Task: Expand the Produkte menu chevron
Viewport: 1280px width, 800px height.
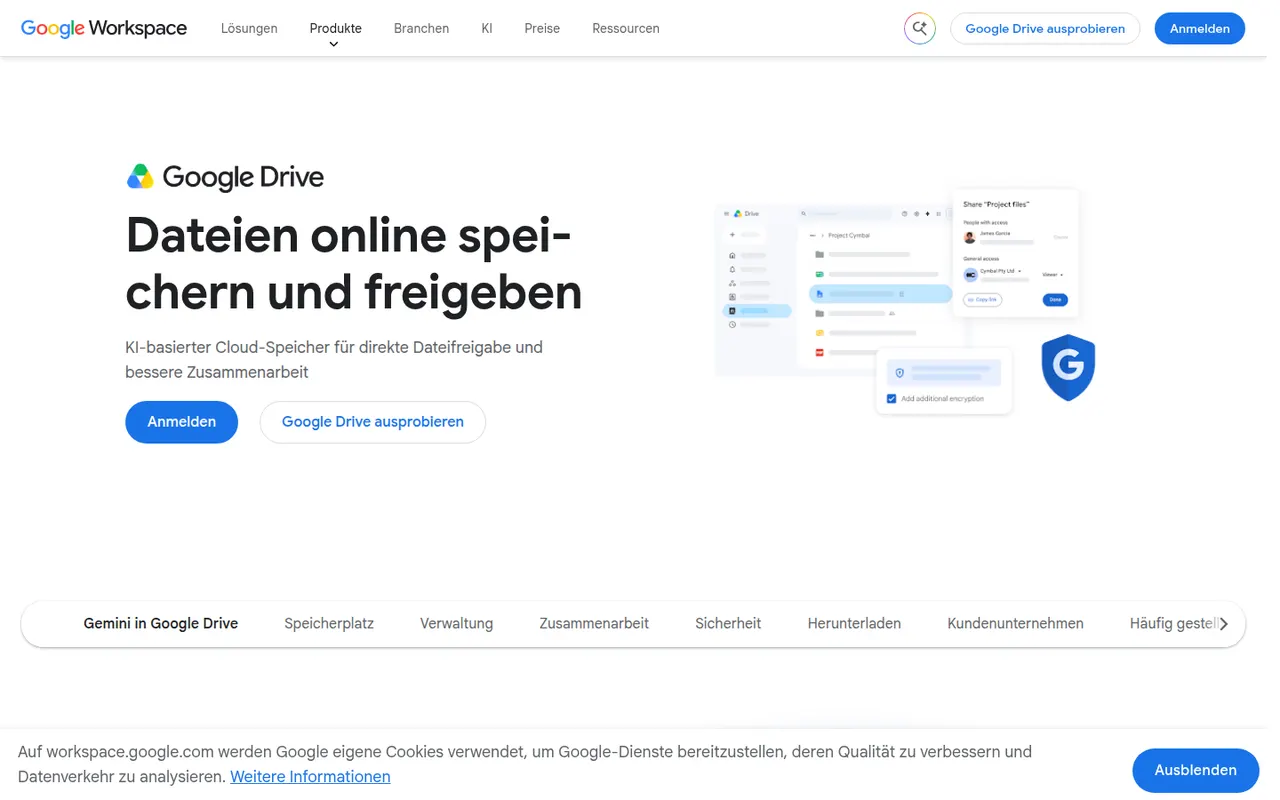Action: pyautogui.click(x=334, y=44)
